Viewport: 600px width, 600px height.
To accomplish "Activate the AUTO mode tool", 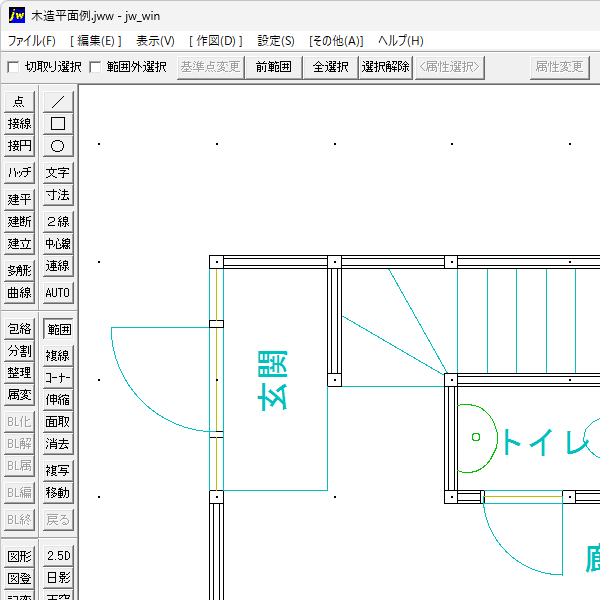I will 58,293.
